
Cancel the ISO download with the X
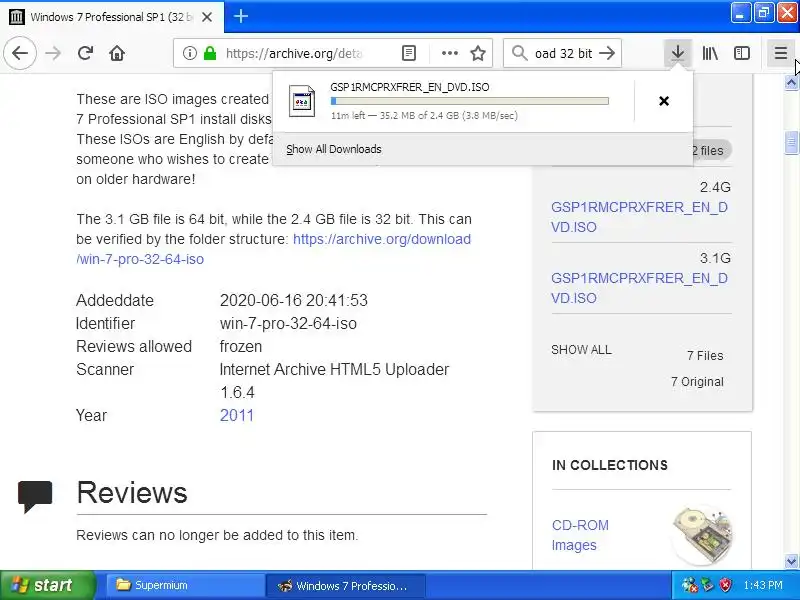coord(664,101)
